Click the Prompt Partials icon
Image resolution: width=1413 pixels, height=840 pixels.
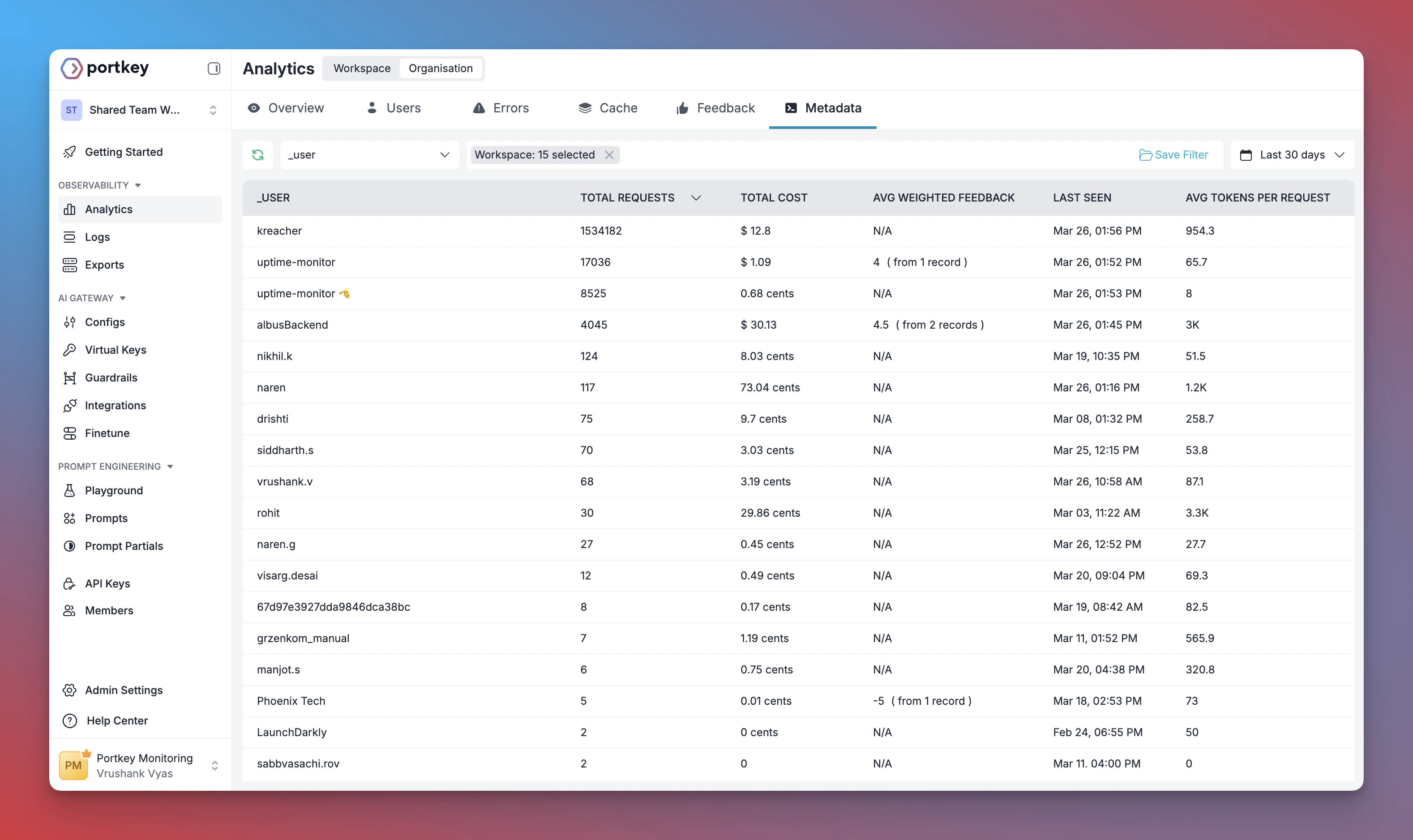pyautogui.click(x=69, y=546)
